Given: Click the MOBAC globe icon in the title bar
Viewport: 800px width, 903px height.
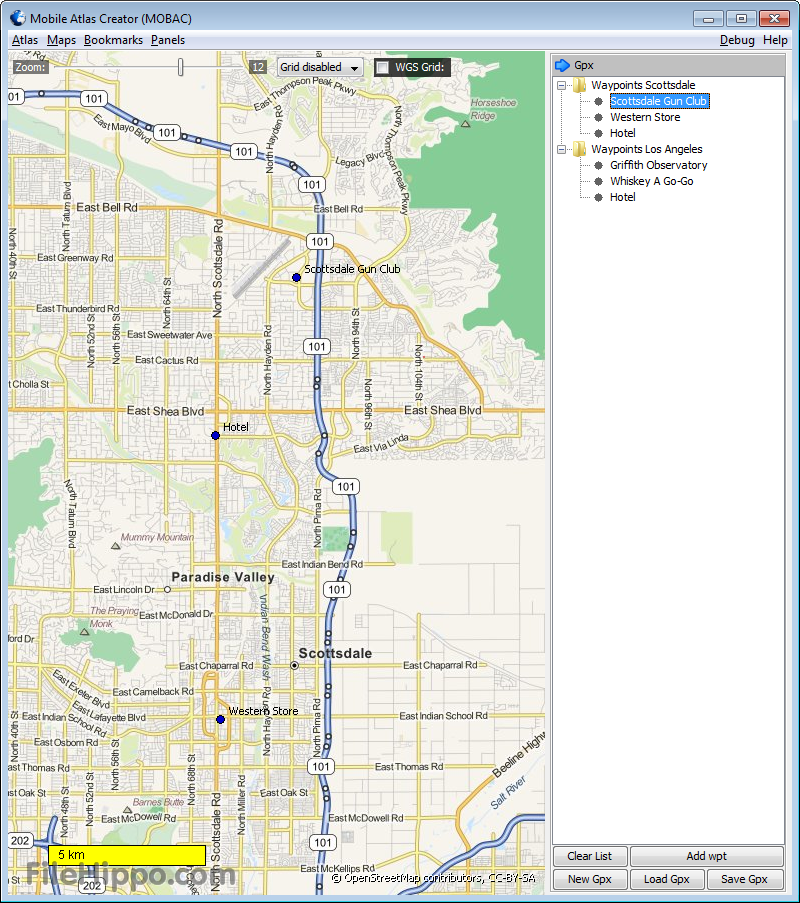Looking at the screenshot, I should (x=16, y=17).
